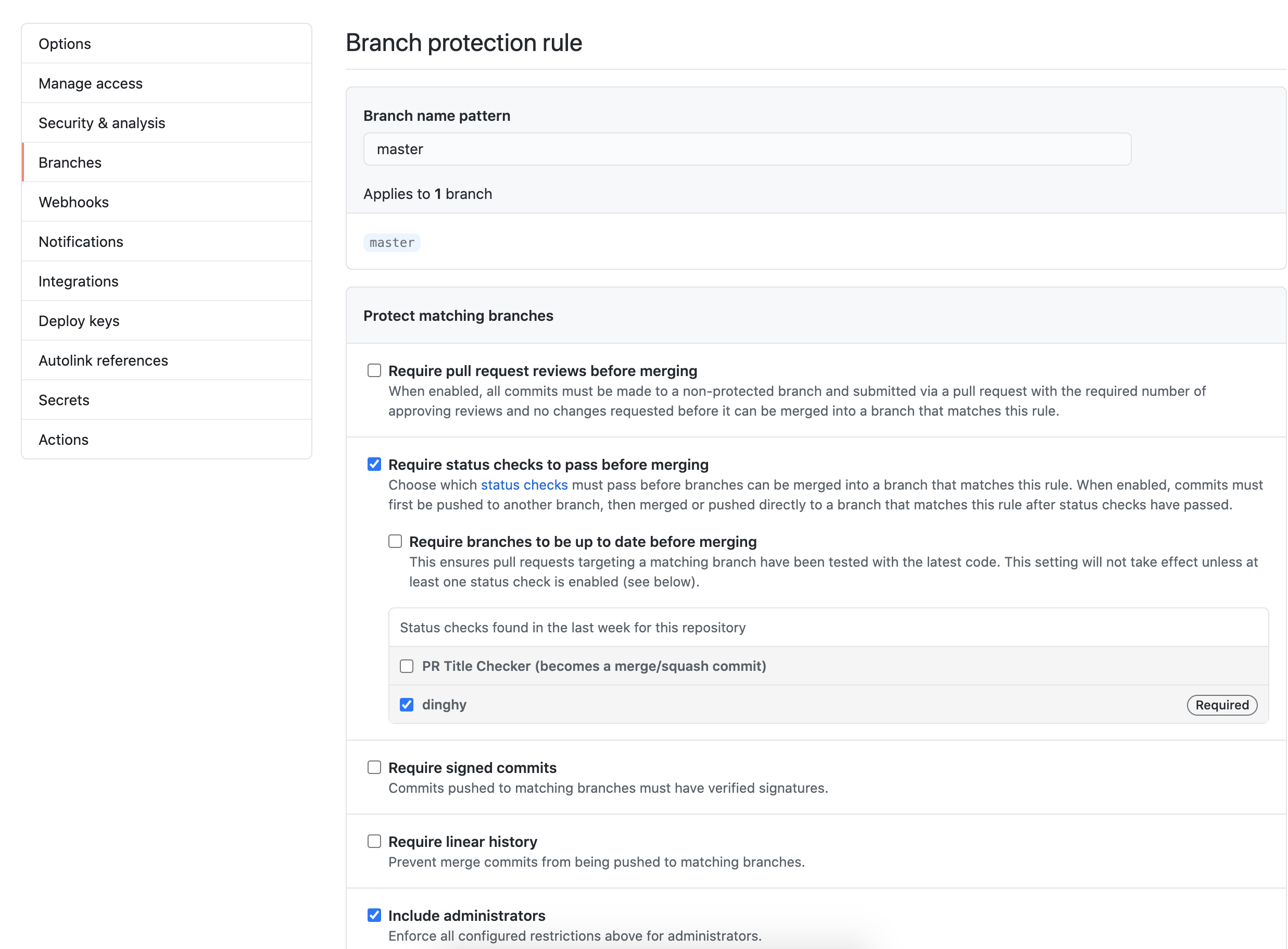Toggle Require signed commits option
This screenshot has width=1288, height=949.
(374, 767)
